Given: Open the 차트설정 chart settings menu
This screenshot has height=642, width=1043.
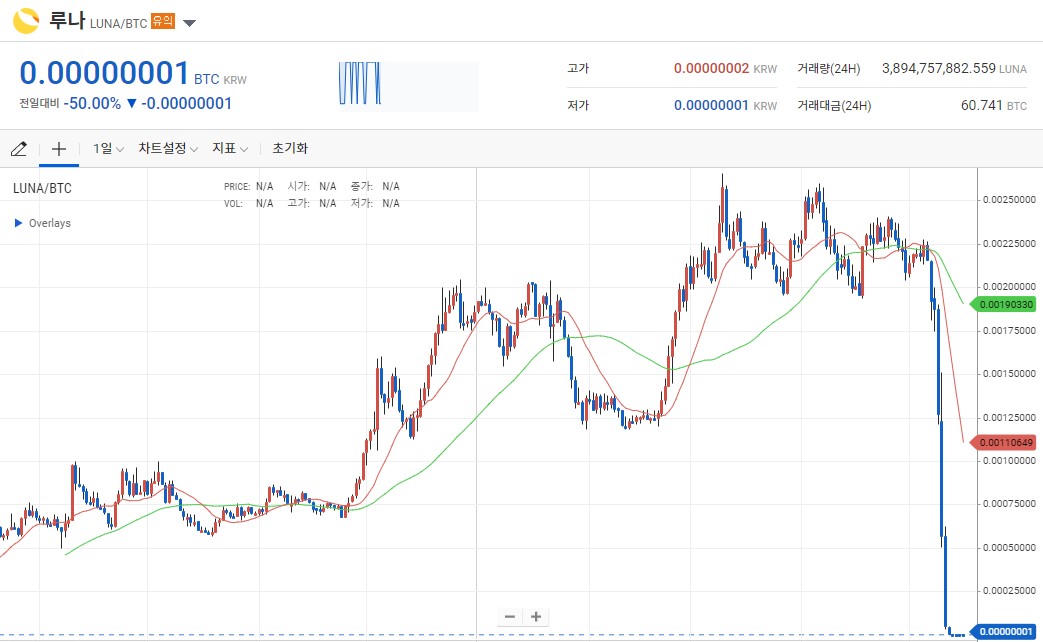Looking at the screenshot, I should (x=168, y=148).
